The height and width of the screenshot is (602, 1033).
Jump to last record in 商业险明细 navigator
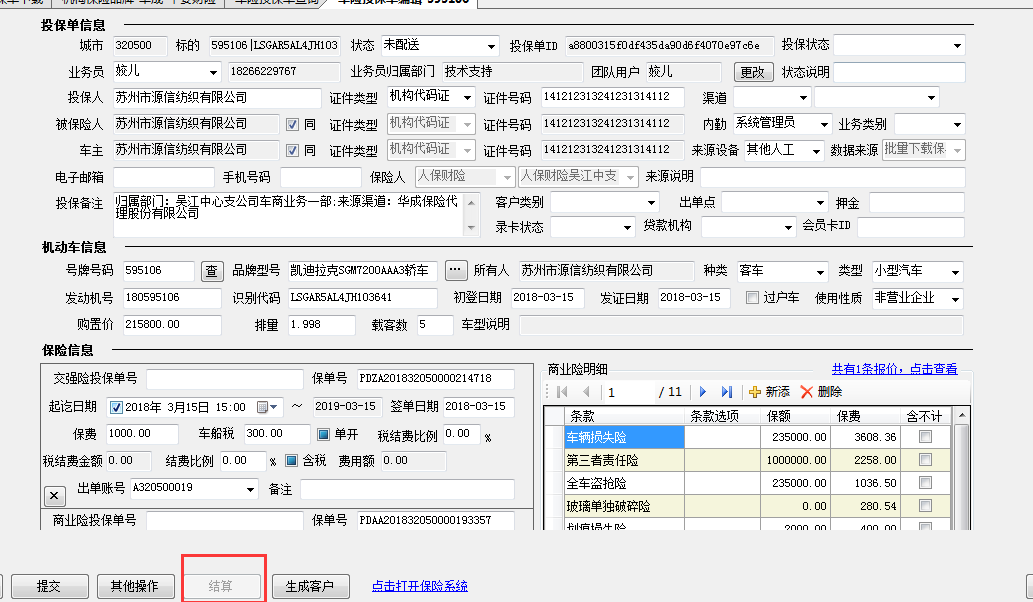[x=726, y=392]
